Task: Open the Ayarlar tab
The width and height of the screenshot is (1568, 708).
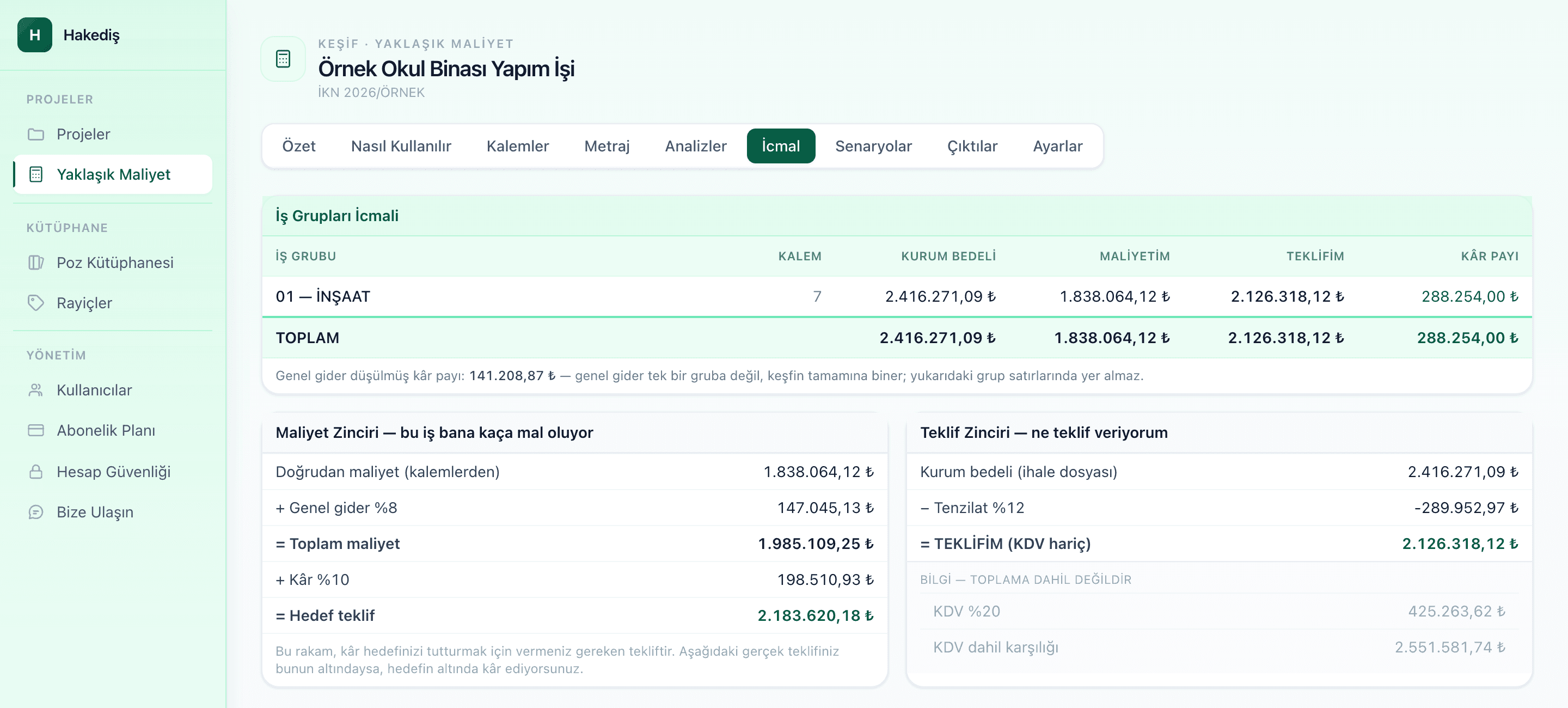Action: point(1057,146)
